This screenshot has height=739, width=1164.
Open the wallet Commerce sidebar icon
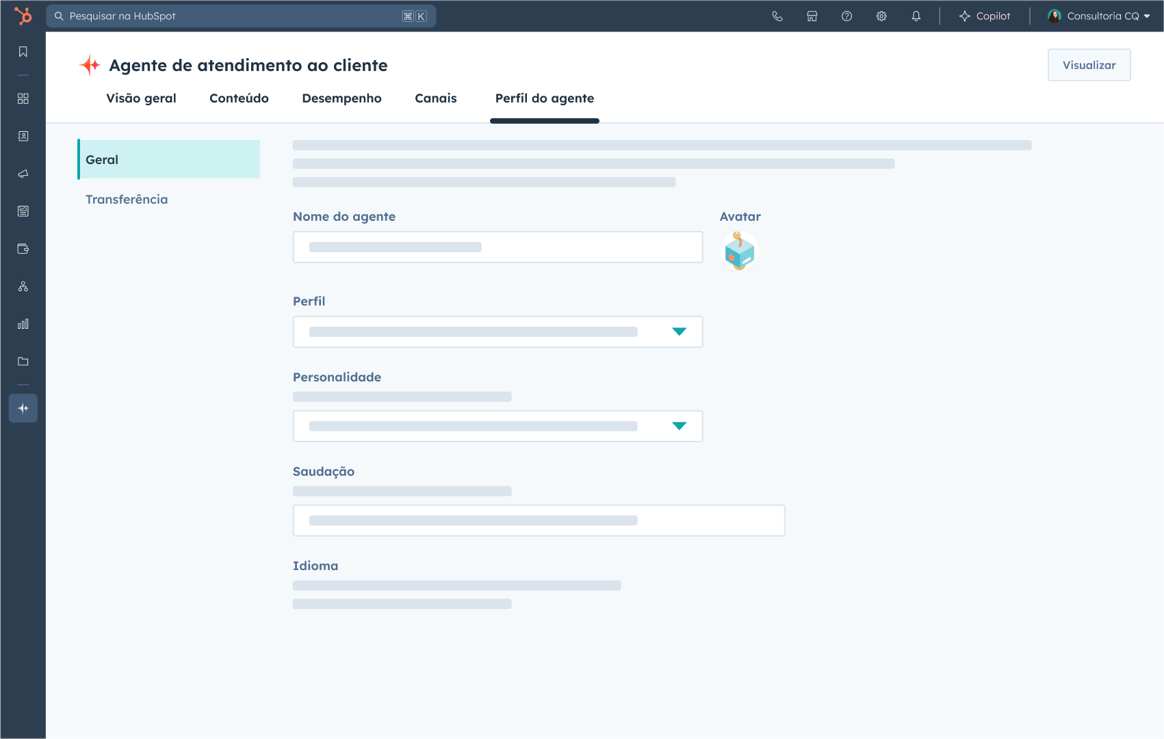click(23, 249)
